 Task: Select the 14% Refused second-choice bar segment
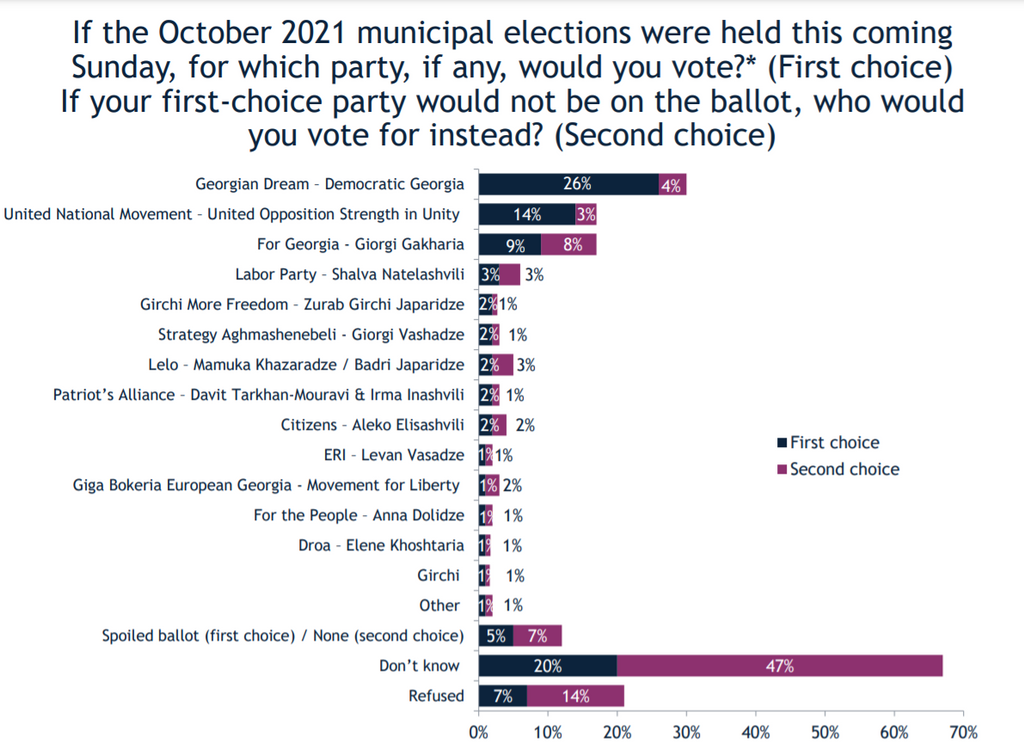tap(575, 696)
